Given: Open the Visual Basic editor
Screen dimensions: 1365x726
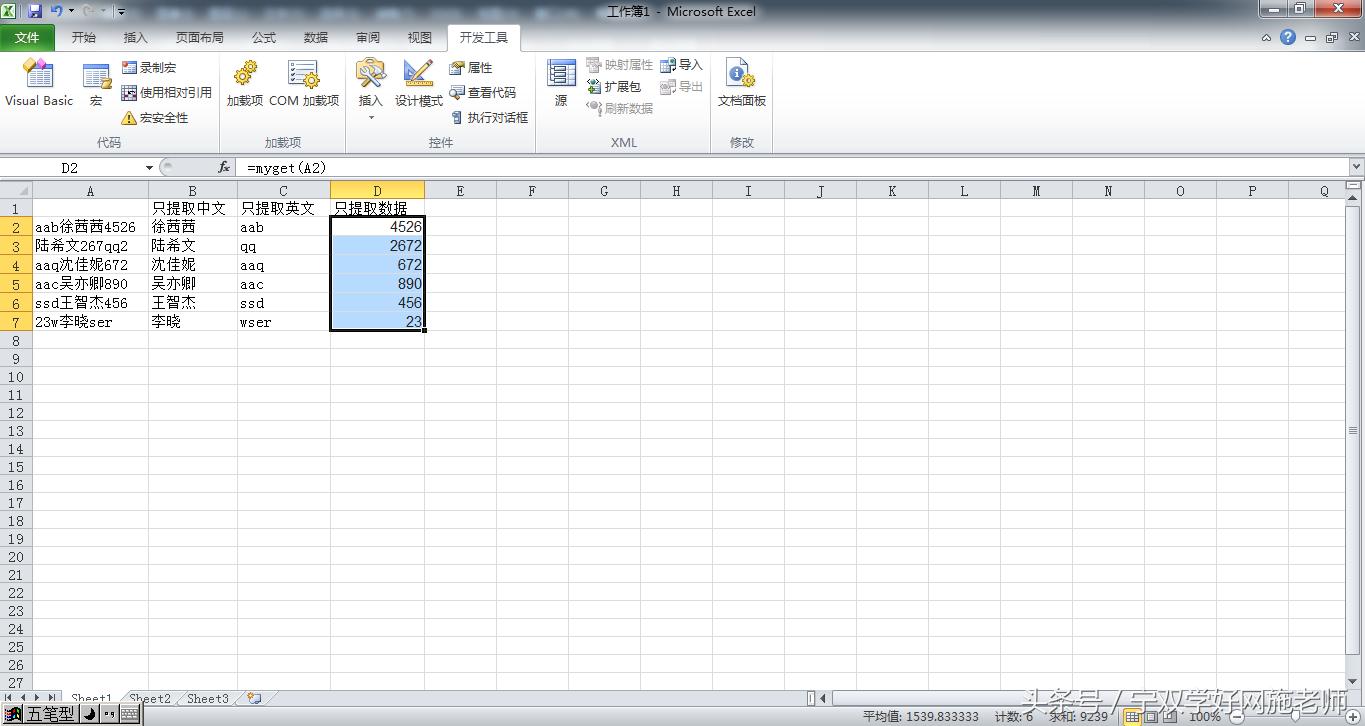Looking at the screenshot, I should tap(39, 84).
